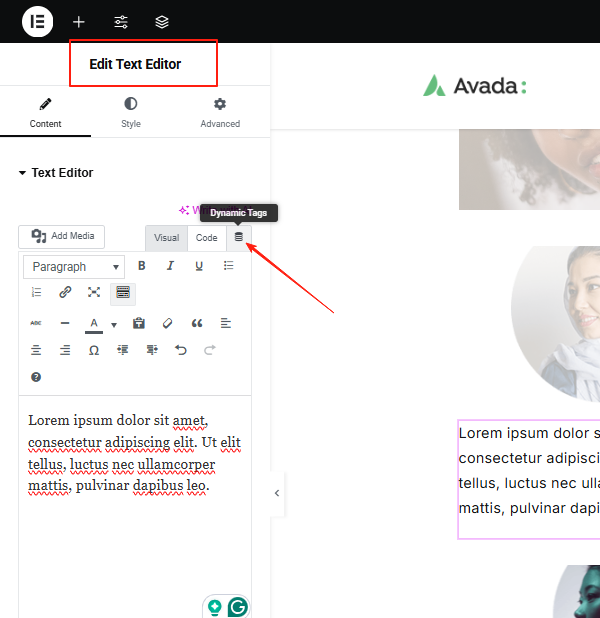Click the bottom teal portrait image
The height and width of the screenshot is (618, 600).
(576, 591)
